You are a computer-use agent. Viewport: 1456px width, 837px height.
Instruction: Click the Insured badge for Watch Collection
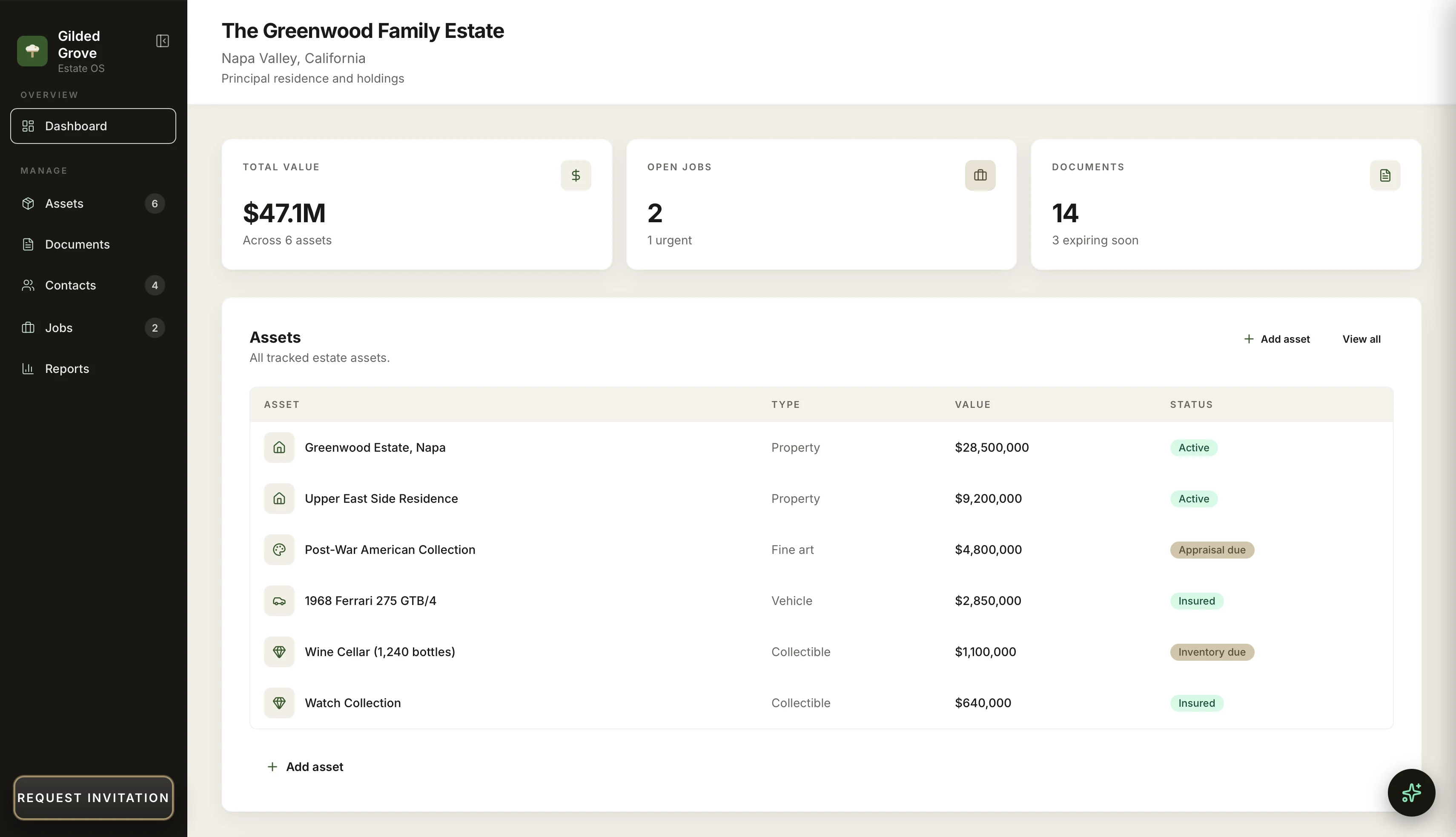coord(1196,704)
